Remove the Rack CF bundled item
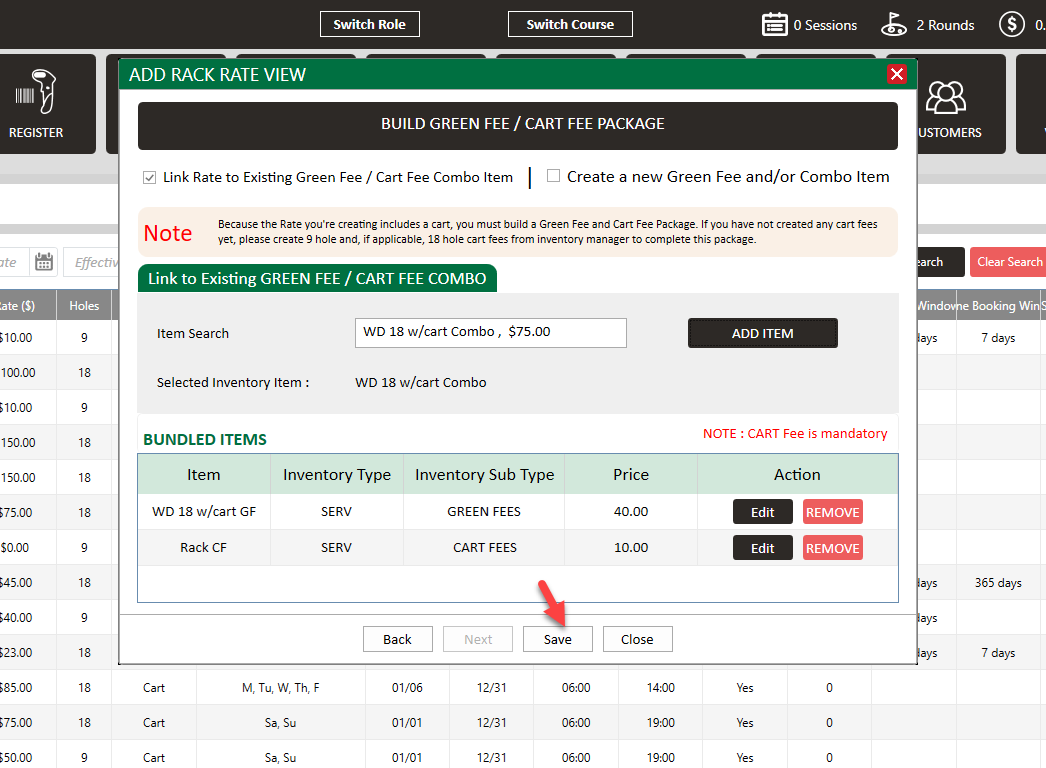The height and width of the screenshot is (768, 1046). [832, 548]
